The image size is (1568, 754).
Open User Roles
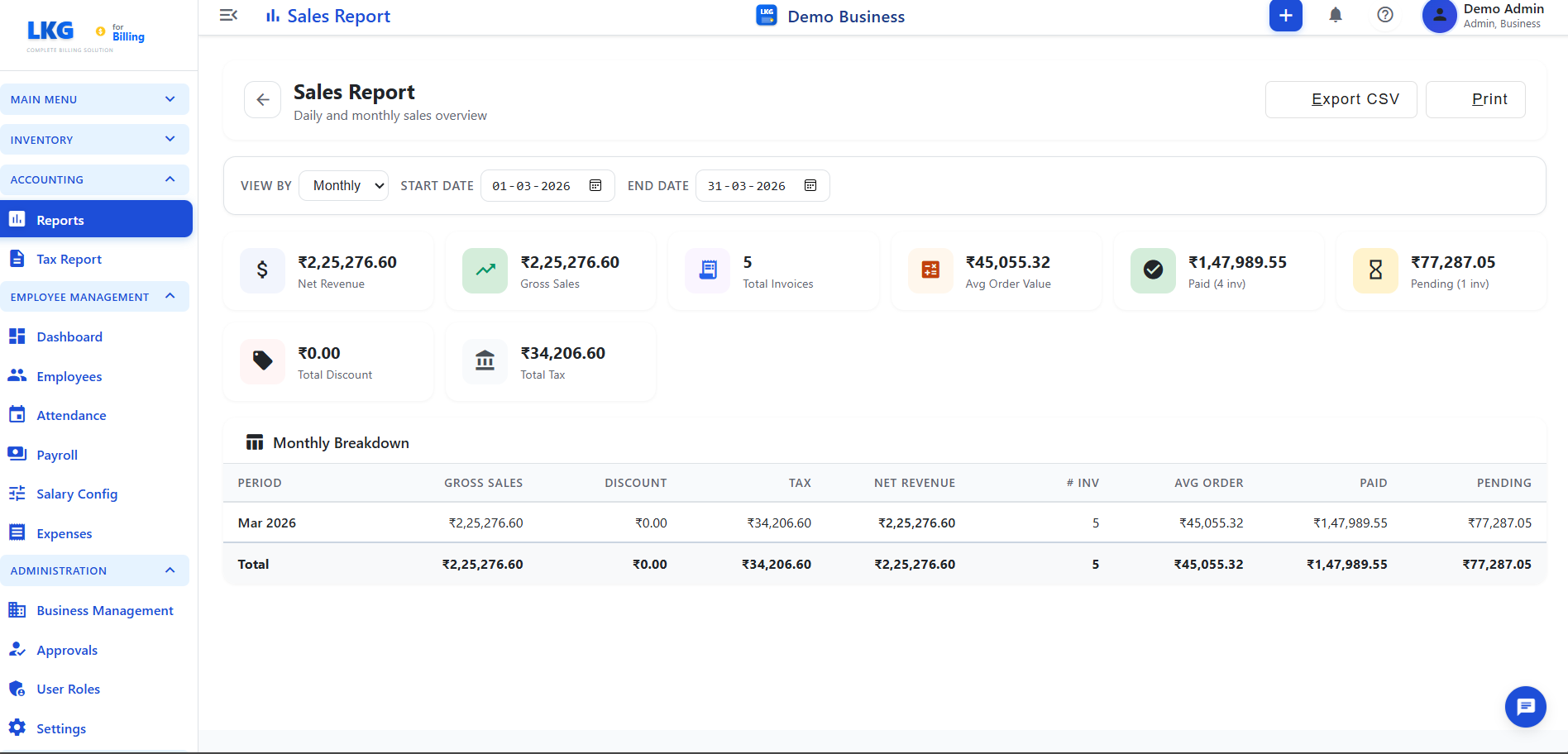96,689
